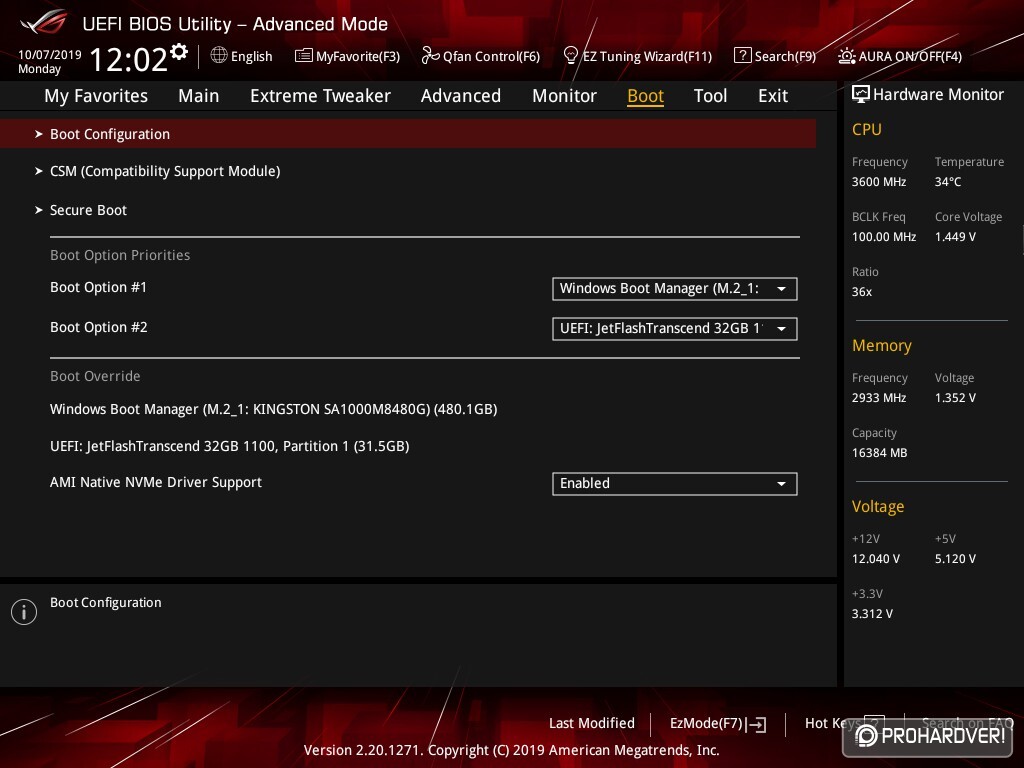This screenshot has width=1024, height=768.
Task: Click the info circle icon
Action: (24, 612)
